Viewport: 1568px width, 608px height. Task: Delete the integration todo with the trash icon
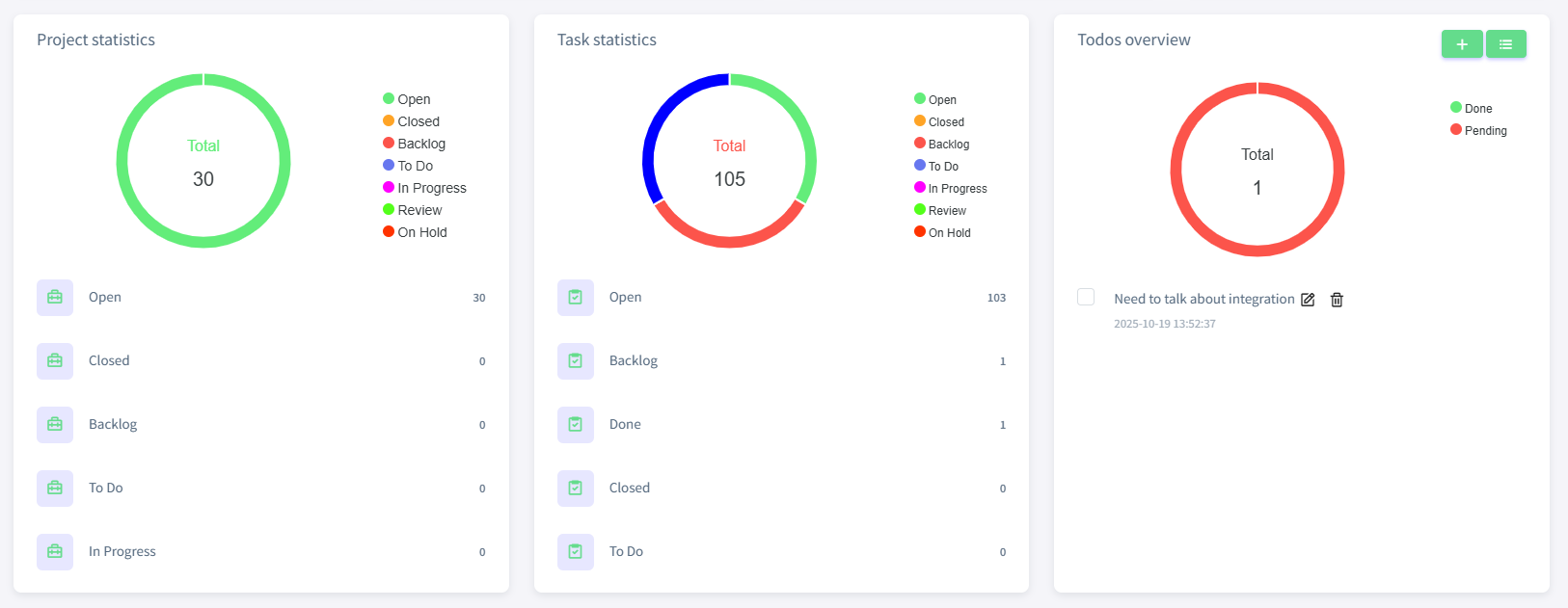coord(1337,300)
